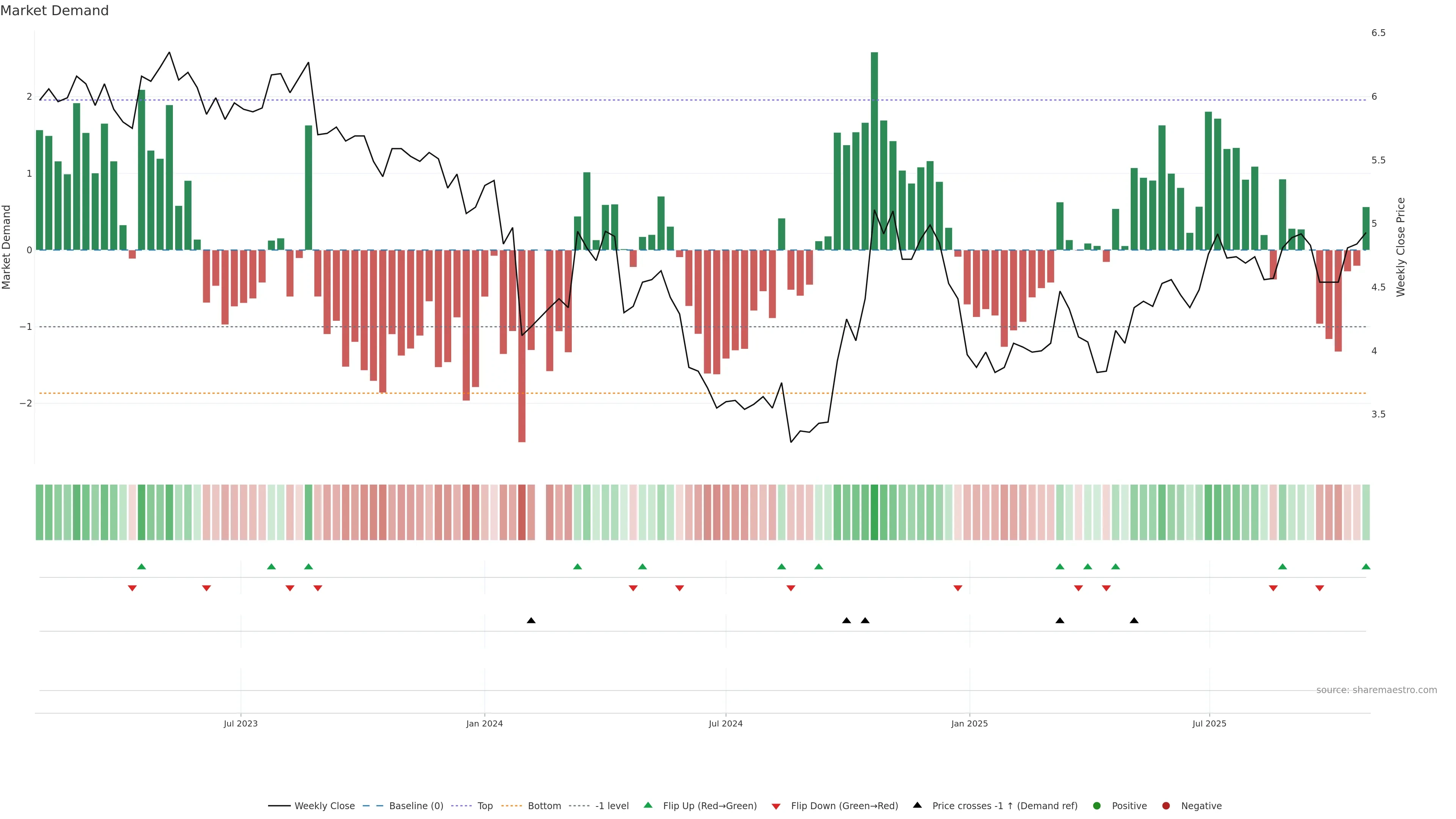Click the first red flip-down marker
The height and width of the screenshot is (819, 1456).
pos(132,588)
